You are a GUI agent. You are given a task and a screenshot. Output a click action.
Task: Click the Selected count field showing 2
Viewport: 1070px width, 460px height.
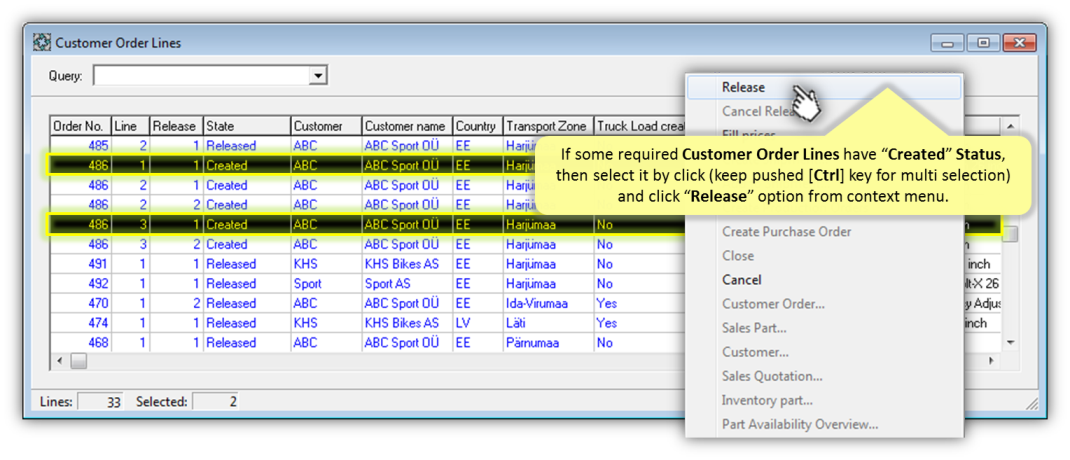click(215, 402)
